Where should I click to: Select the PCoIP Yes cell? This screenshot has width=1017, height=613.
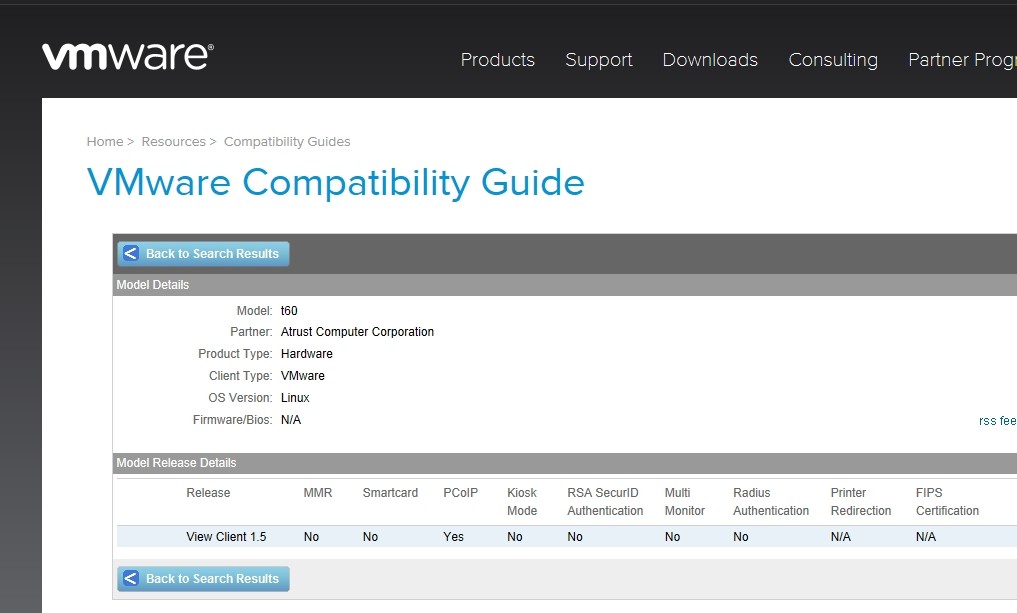point(453,536)
